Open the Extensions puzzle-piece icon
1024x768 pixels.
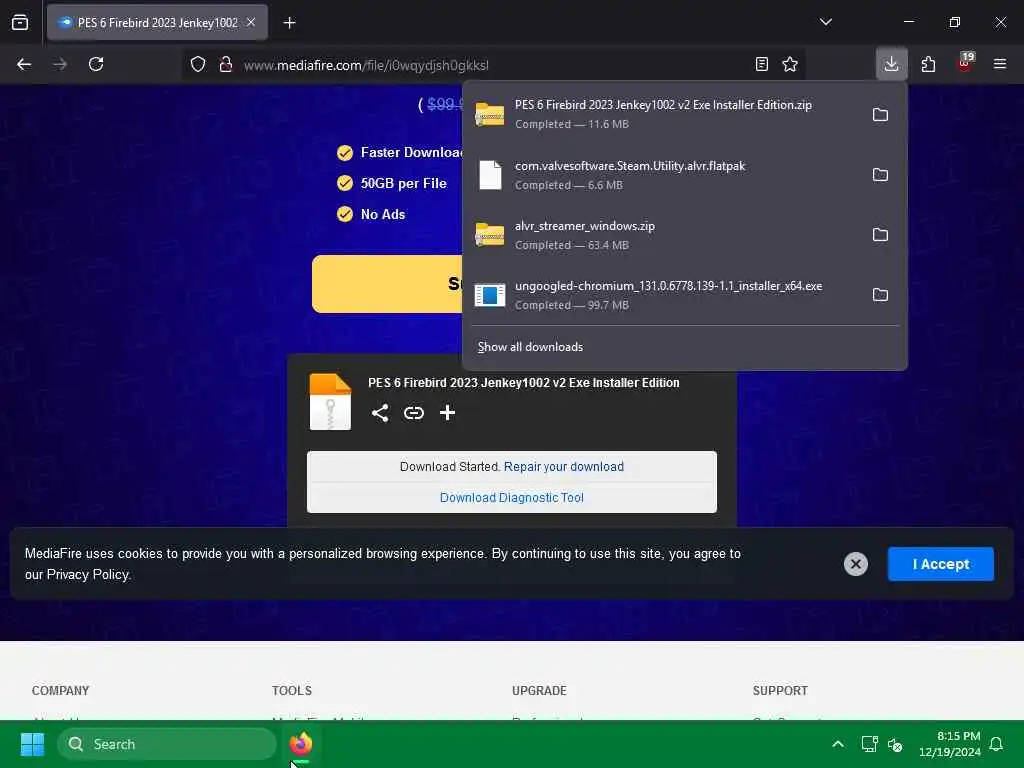click(928, 64)
